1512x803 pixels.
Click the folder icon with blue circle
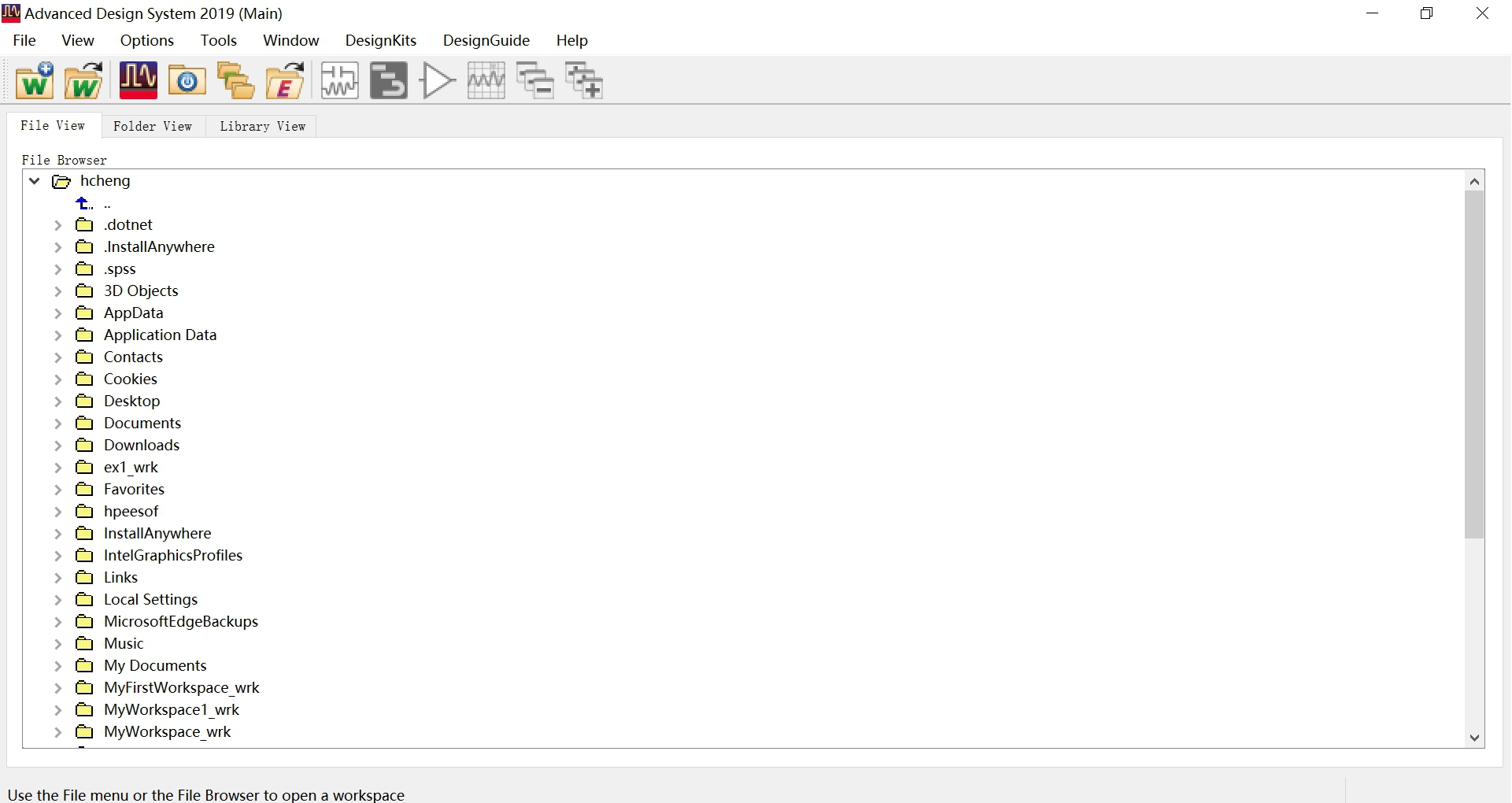point(187,80)
